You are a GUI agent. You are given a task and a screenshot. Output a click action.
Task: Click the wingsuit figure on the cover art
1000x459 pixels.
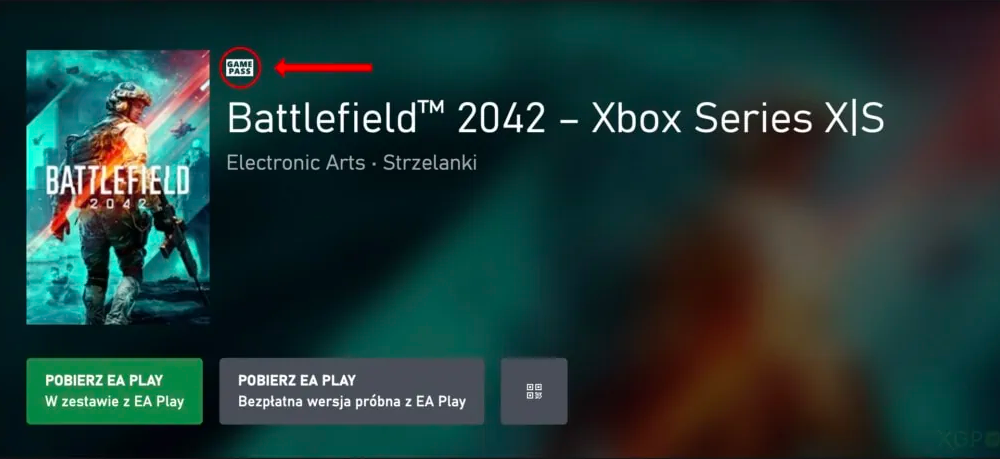(183, 128)
